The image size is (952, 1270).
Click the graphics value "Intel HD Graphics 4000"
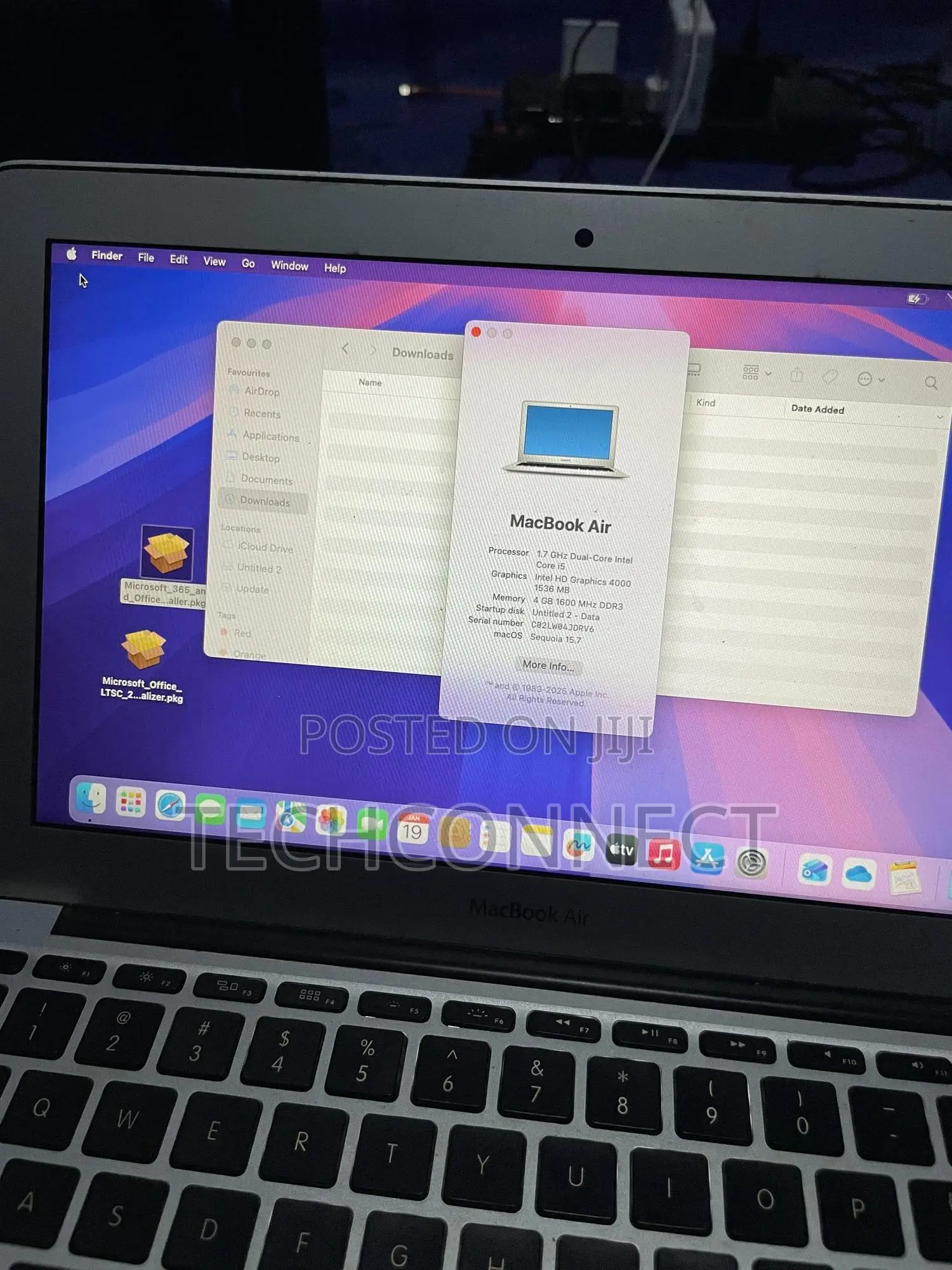pyautogui.click(x=583, y=581)
